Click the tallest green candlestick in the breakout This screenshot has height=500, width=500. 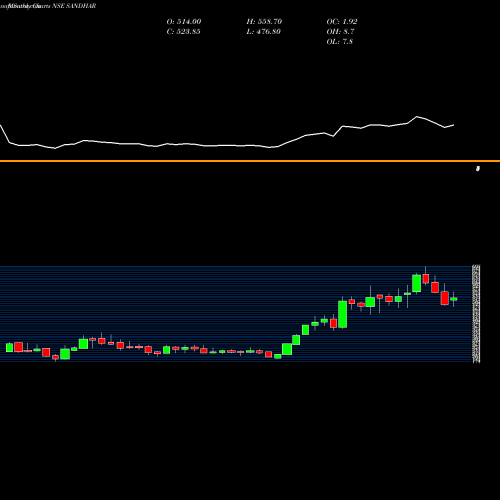343,314
